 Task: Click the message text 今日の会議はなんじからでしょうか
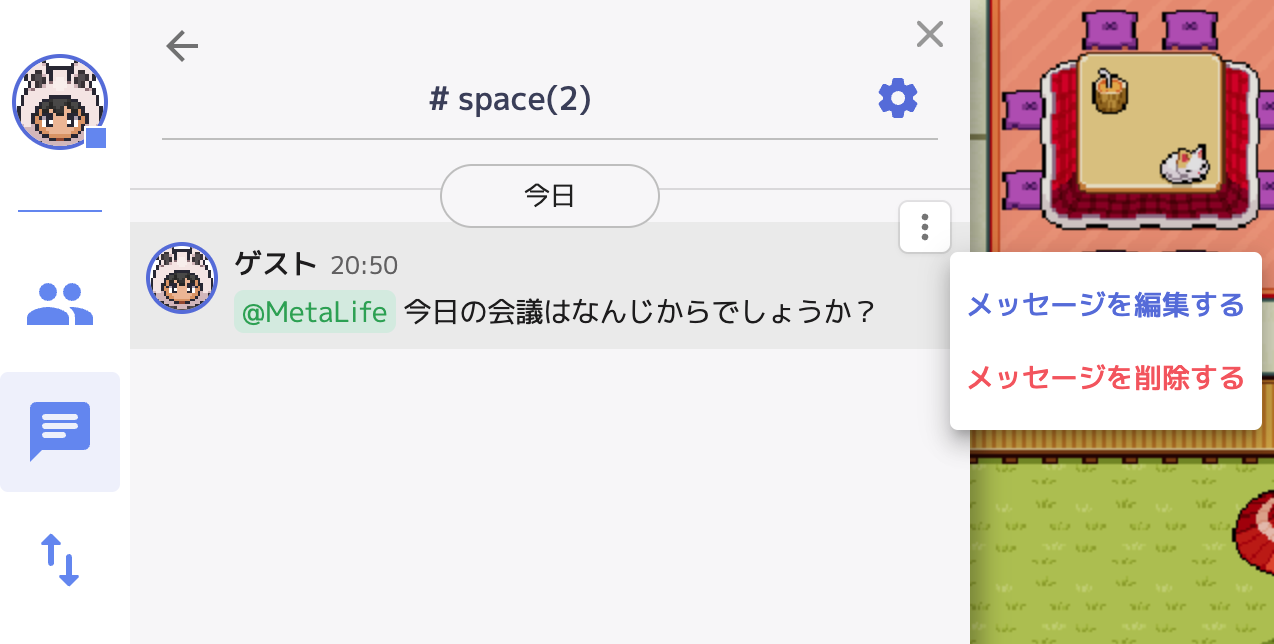click(640, 312)
